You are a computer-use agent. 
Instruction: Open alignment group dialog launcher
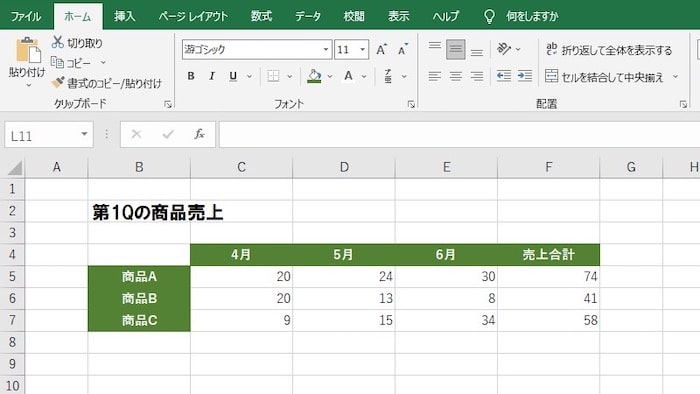pos(683,104)
